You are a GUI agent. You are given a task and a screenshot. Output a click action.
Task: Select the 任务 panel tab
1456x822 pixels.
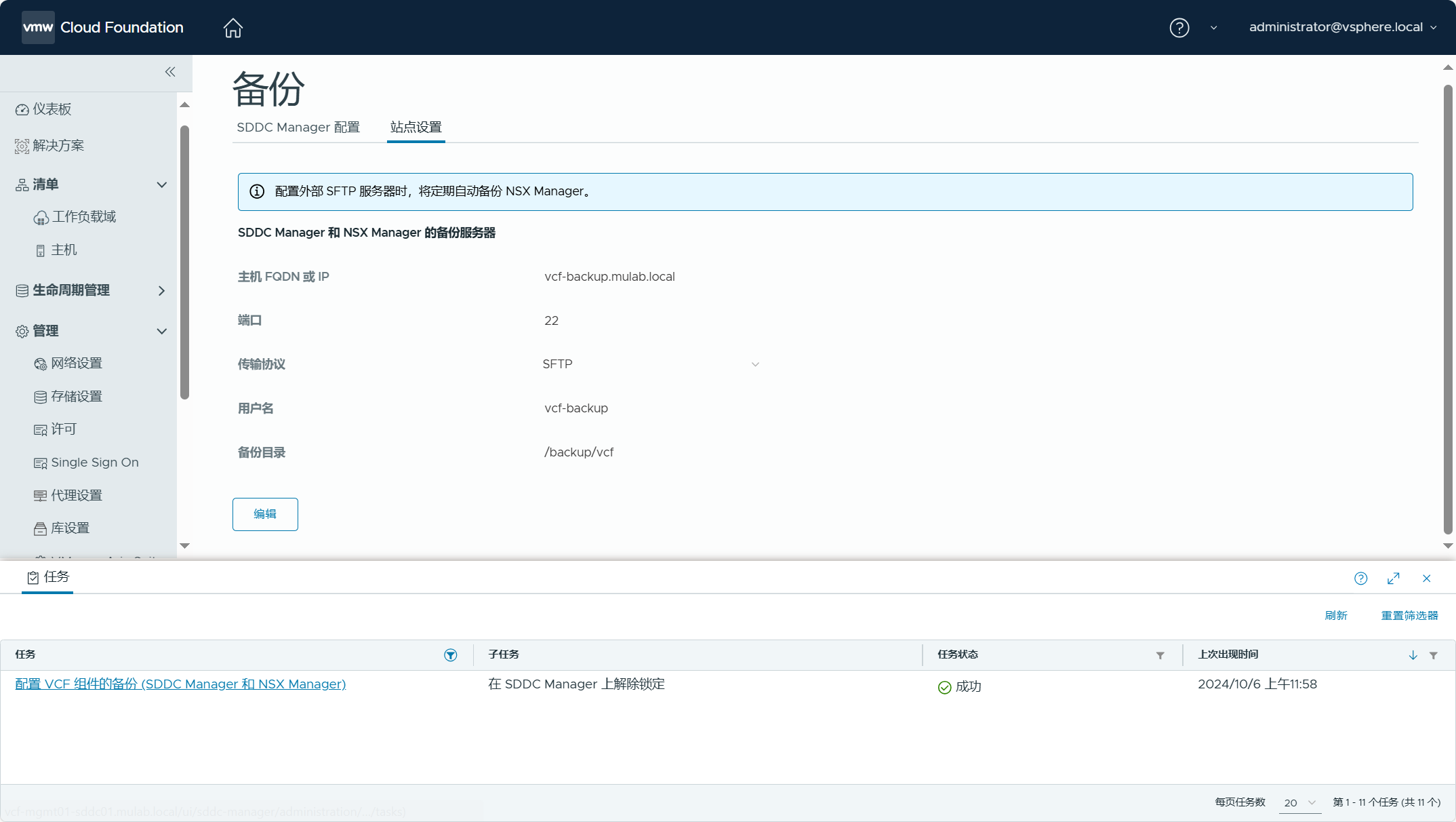pyautogui.click(x=47, y=577)
